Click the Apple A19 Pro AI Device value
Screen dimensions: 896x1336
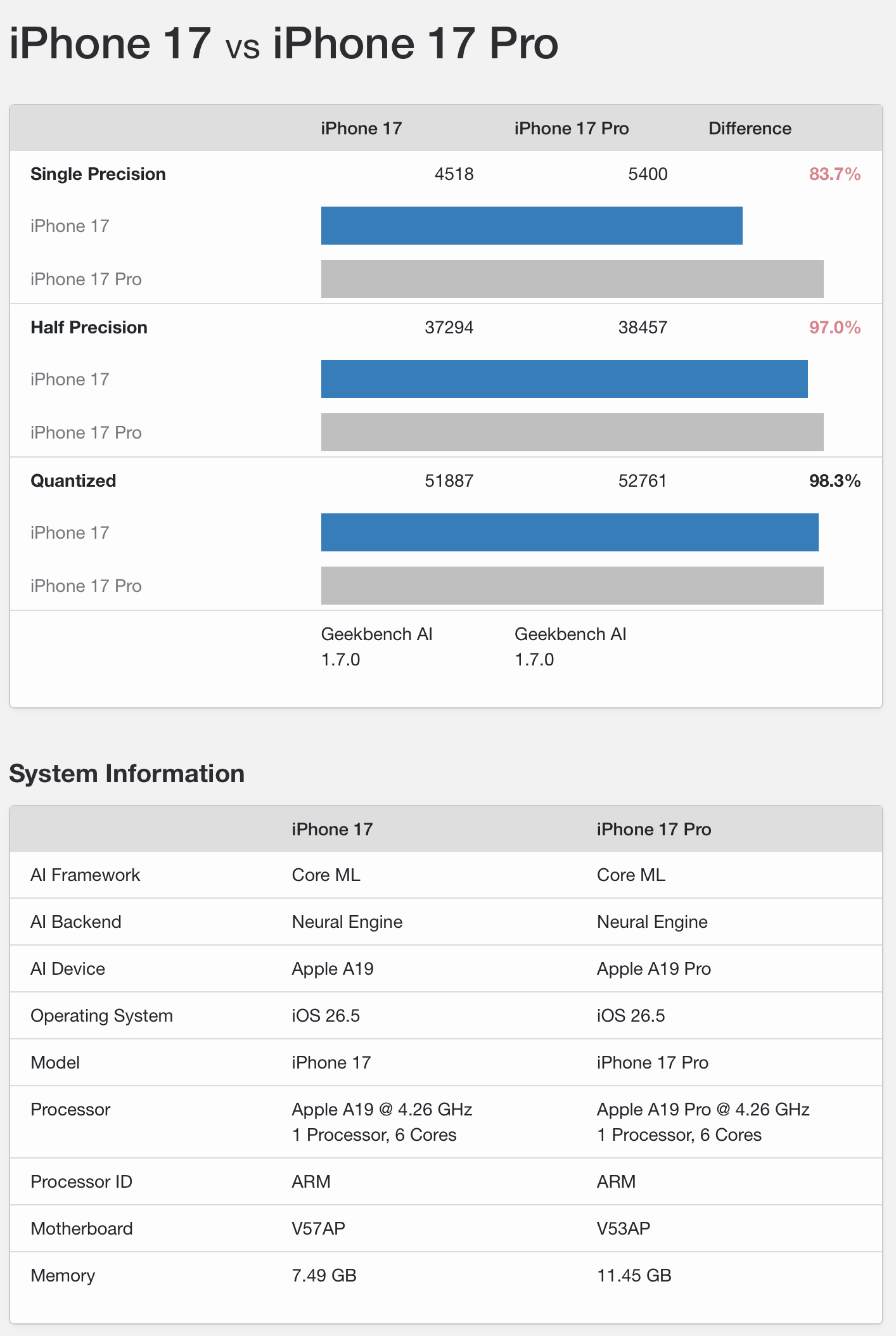654,969
